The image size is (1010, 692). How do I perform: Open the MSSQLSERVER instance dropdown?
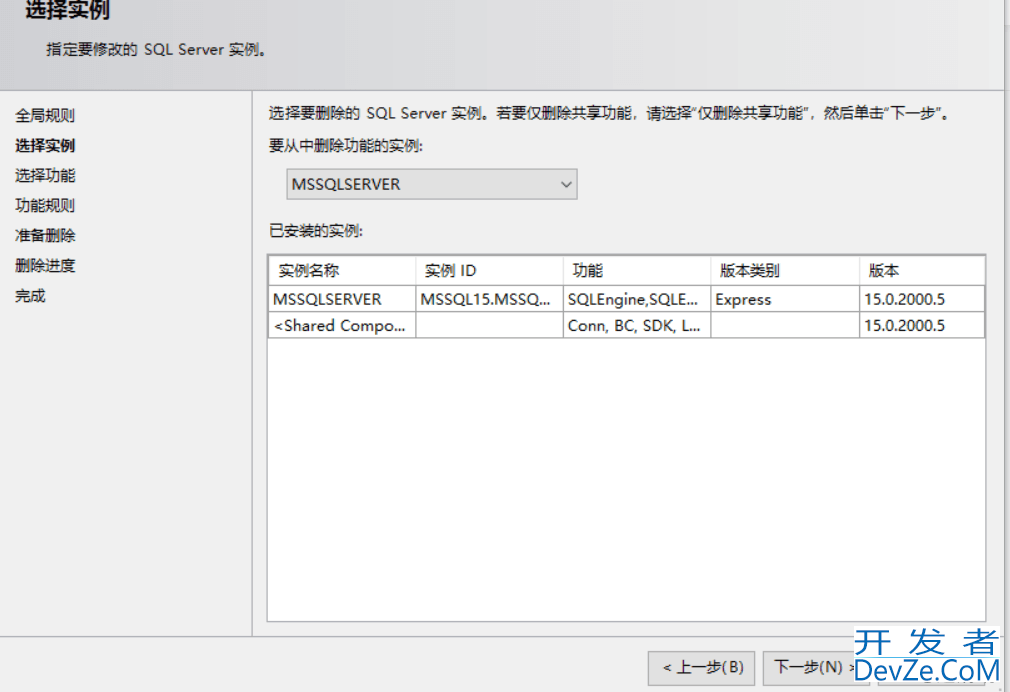pyautogui.click(x=432, y=184)
